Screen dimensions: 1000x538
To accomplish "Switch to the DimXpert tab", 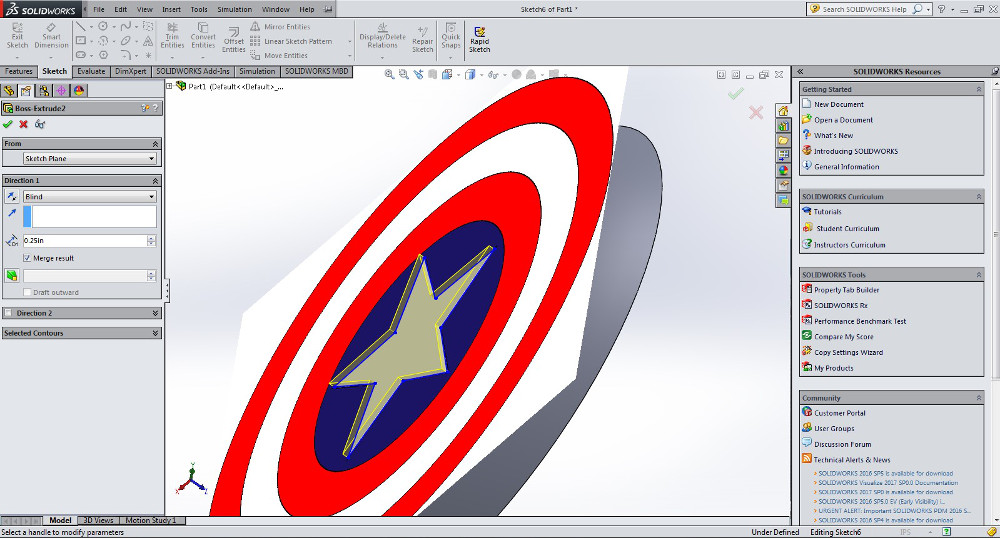I will [131, 71].
